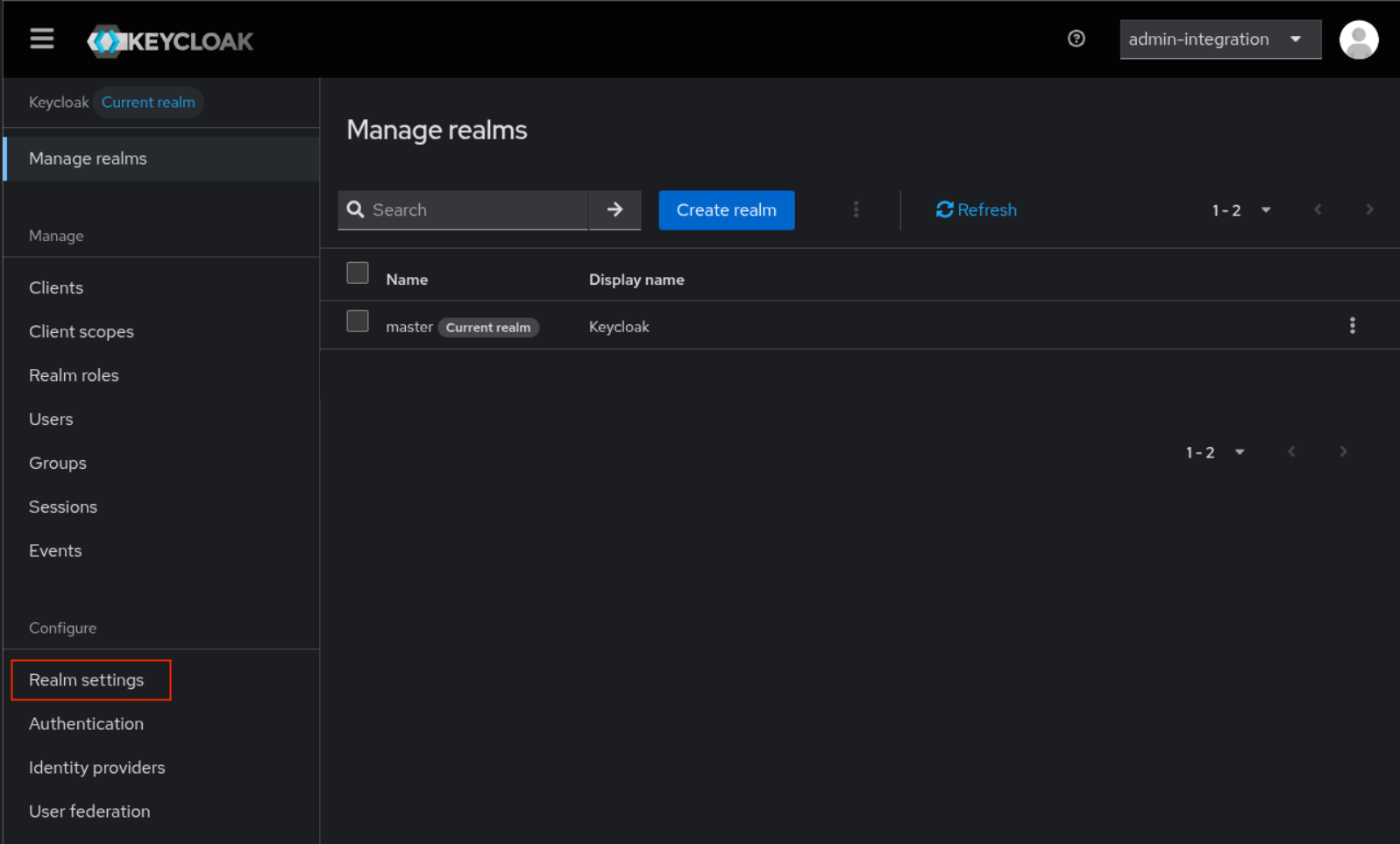Focus the realm Search input field

(473, 209)
